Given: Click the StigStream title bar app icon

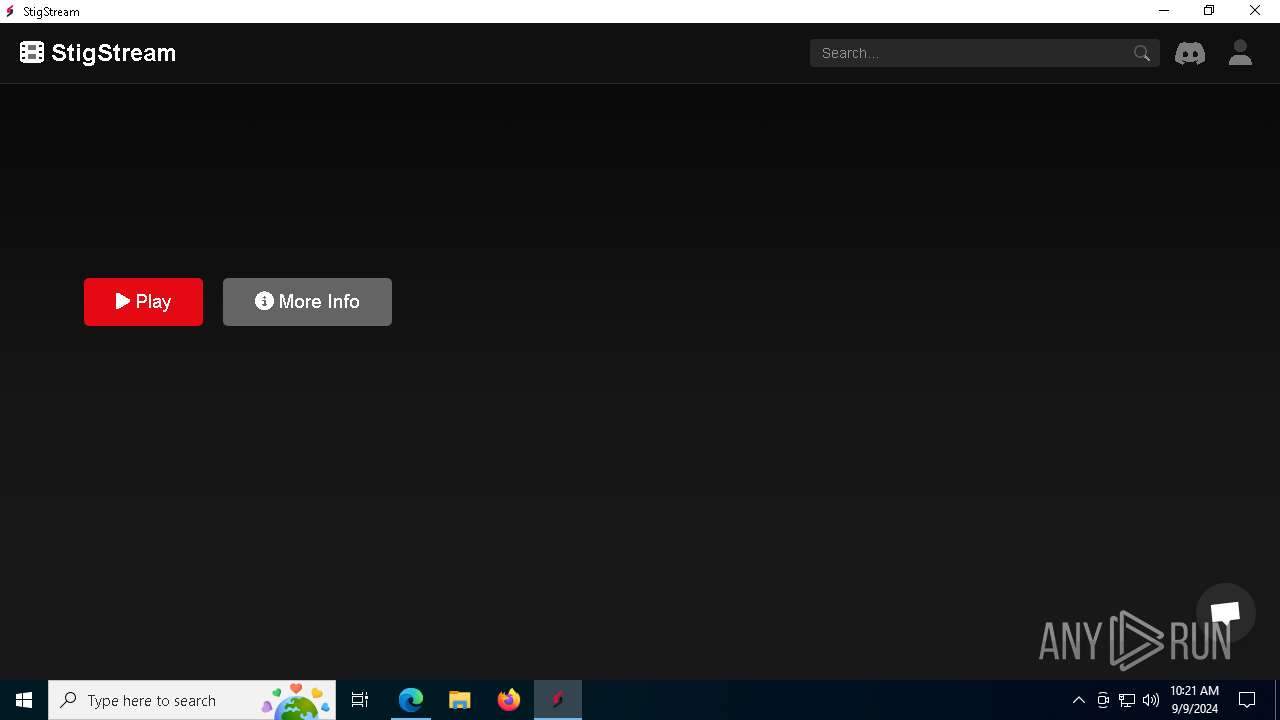Looking at the screenshot, I should [x=10, y=11].
